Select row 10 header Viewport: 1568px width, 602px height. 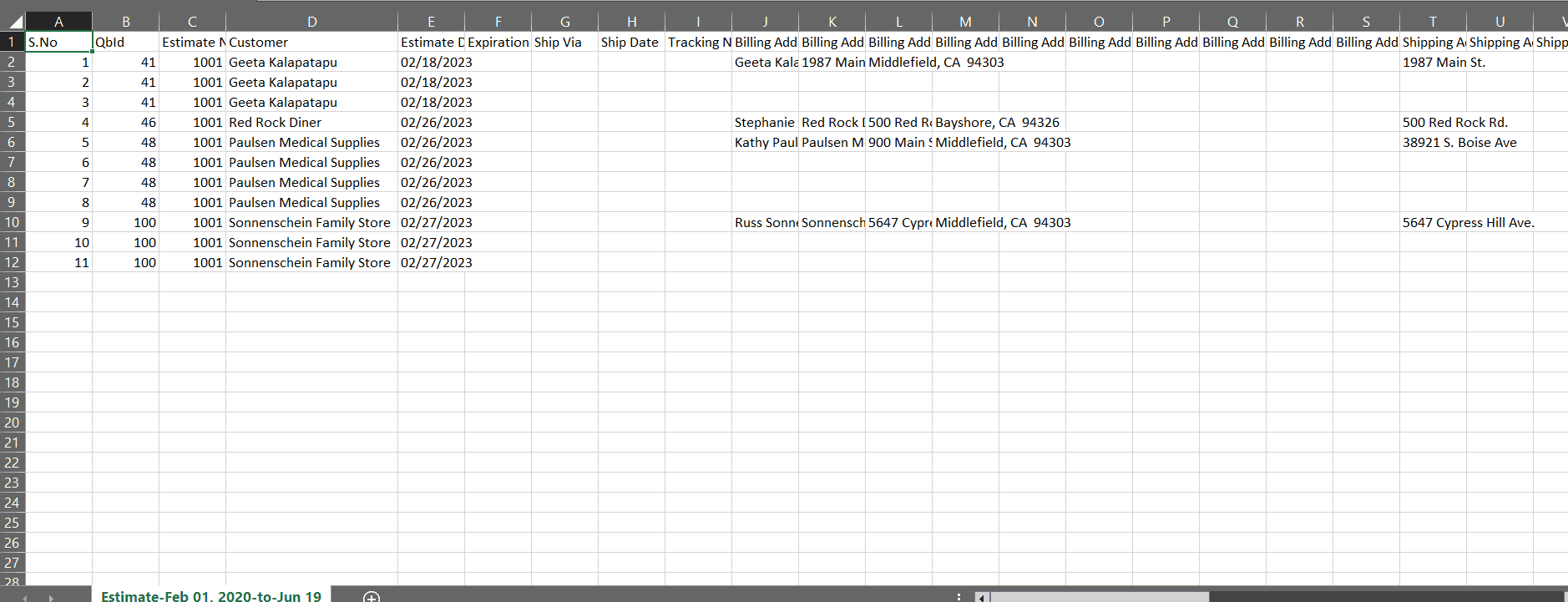(13, 222)
